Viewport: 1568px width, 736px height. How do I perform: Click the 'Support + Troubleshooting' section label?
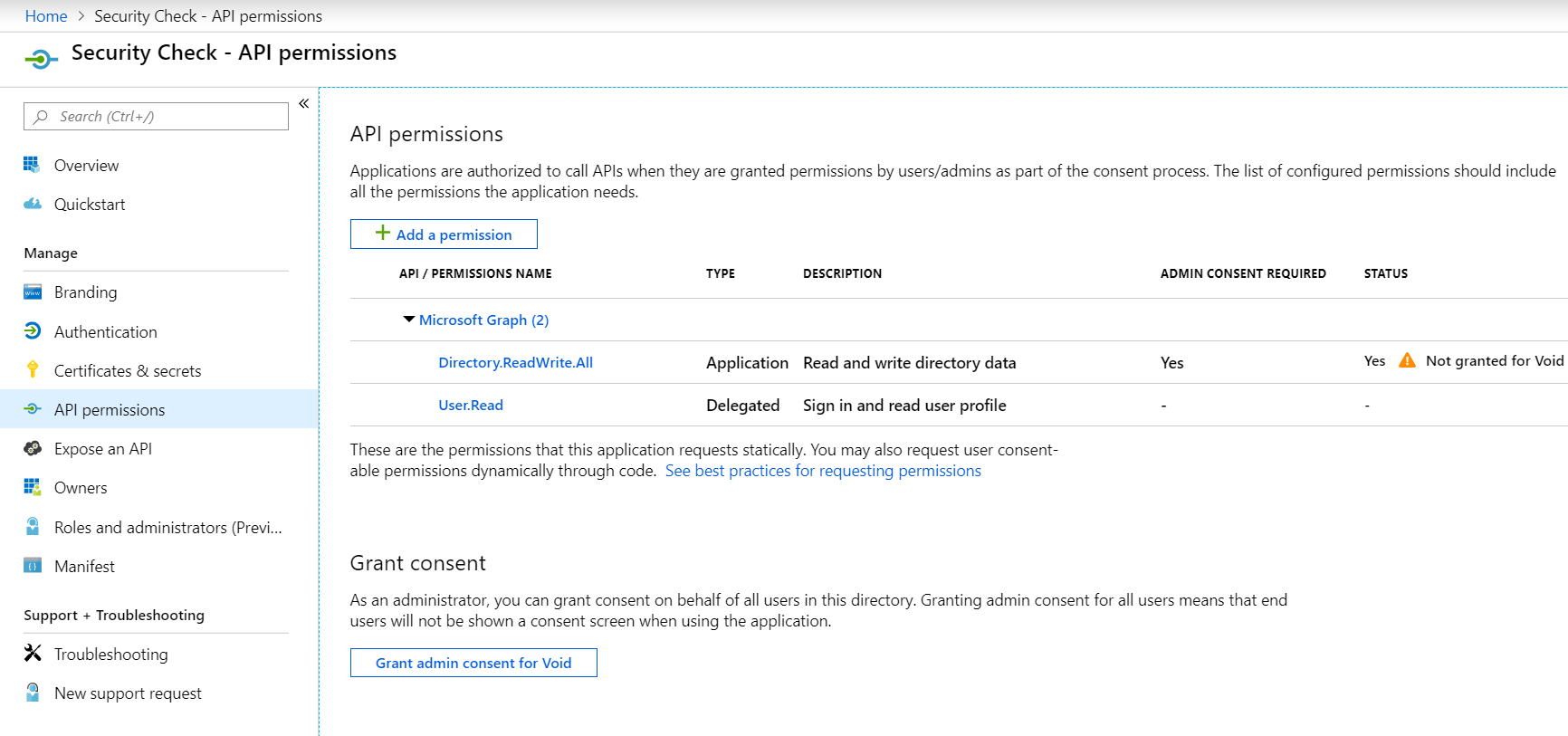pos(114,615)
